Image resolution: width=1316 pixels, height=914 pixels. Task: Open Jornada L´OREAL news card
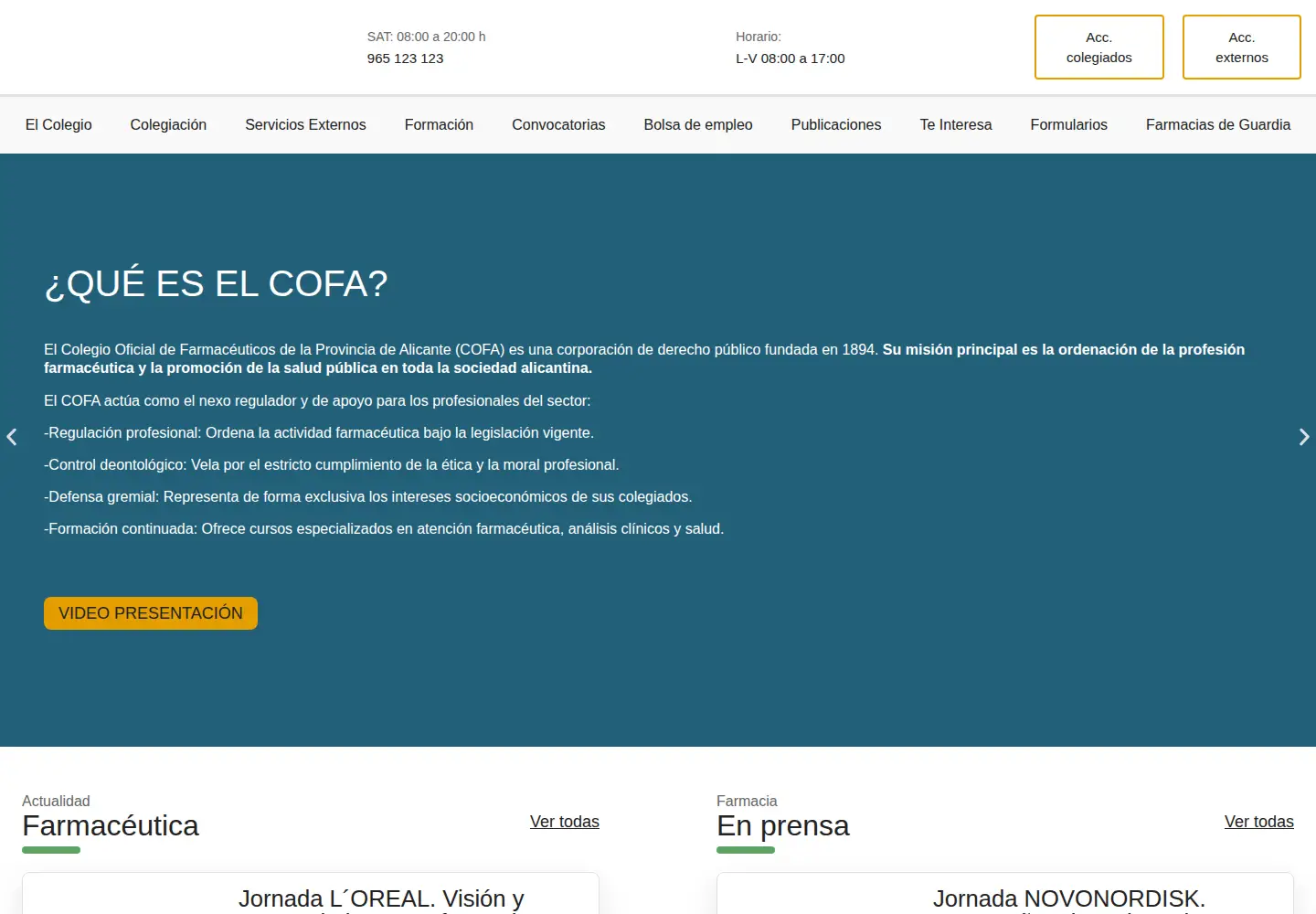311,894
